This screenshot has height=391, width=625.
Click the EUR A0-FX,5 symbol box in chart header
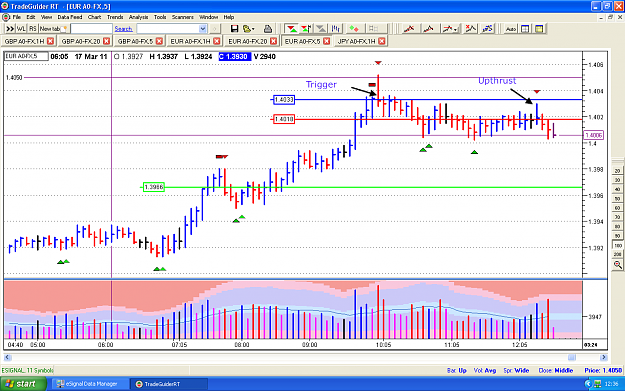tap(26, 56)
